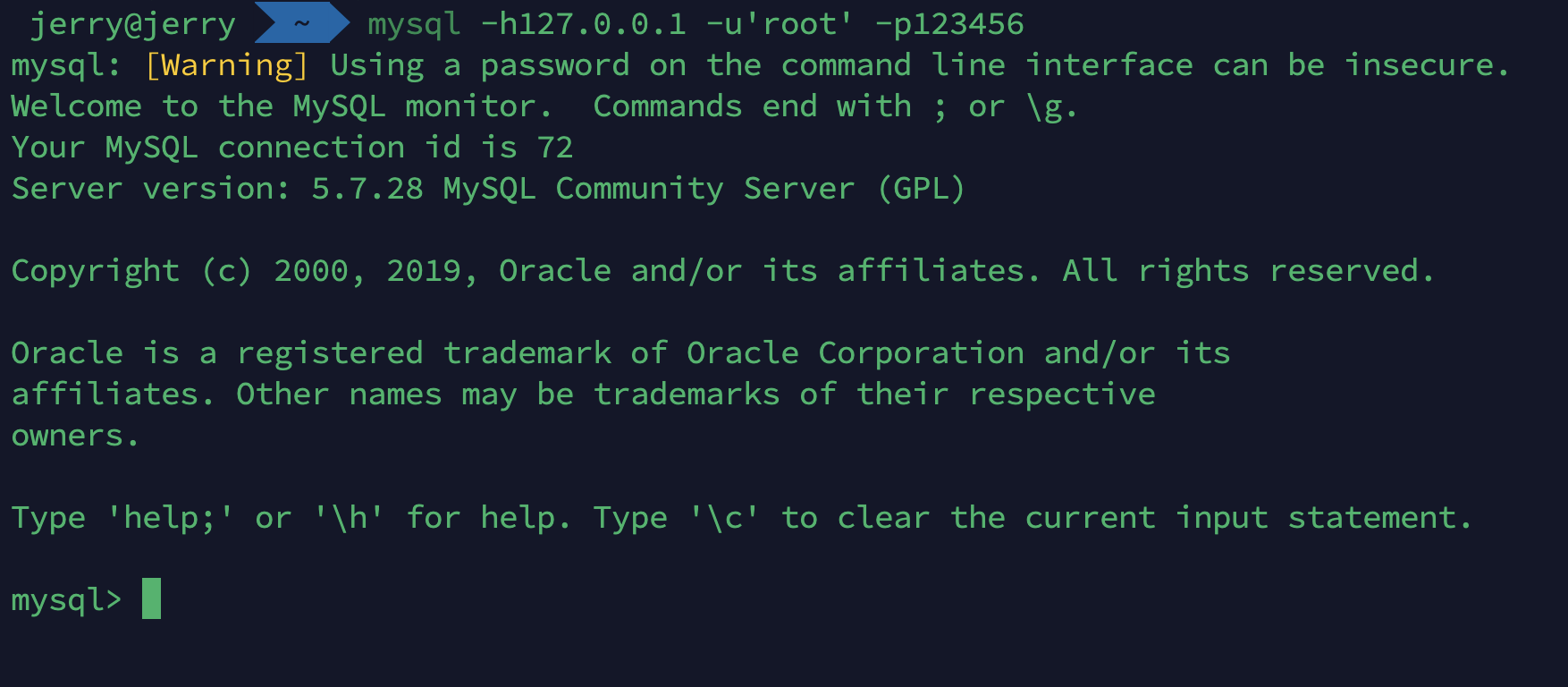Viewport: 1568px width, 687px height.
Task: Click the mysql> prompt text
Action: coord(66,600)
